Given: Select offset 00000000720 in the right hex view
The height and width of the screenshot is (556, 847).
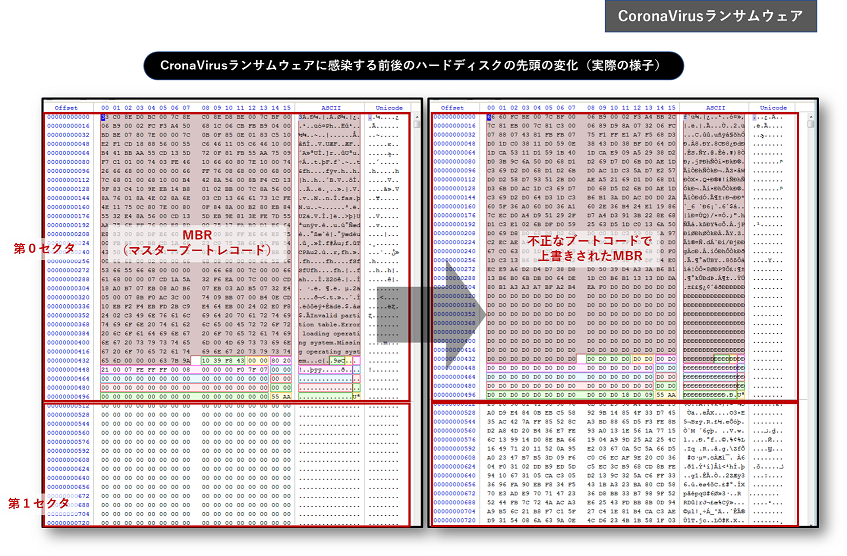Looking at the screenshot, I should click(455, 520).
